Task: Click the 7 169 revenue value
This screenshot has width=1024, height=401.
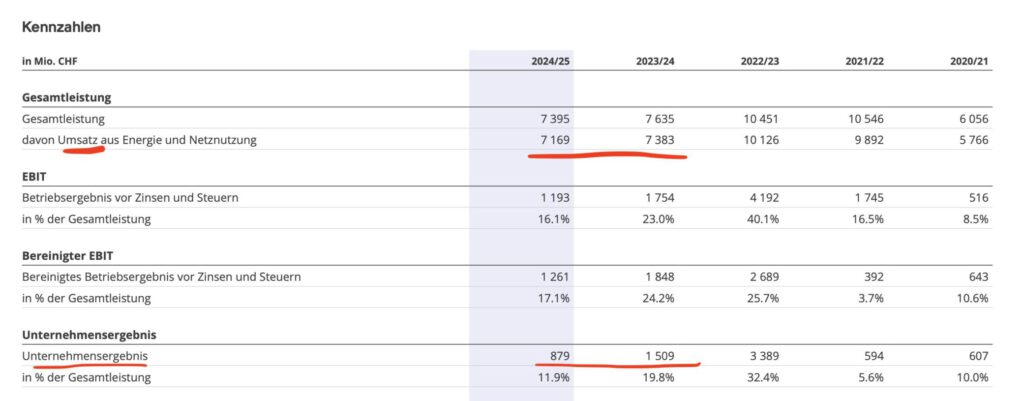Action: point(553,139)
